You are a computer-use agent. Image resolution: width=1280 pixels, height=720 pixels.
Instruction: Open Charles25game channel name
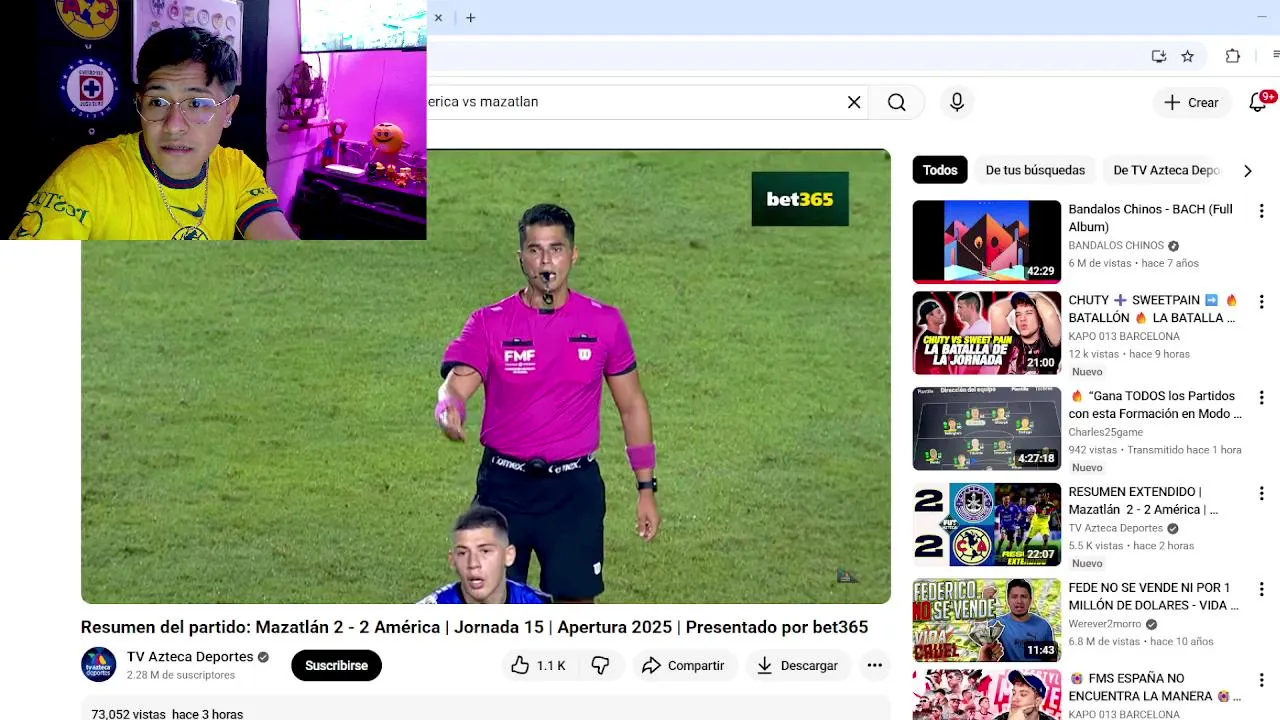[1105, 433]
